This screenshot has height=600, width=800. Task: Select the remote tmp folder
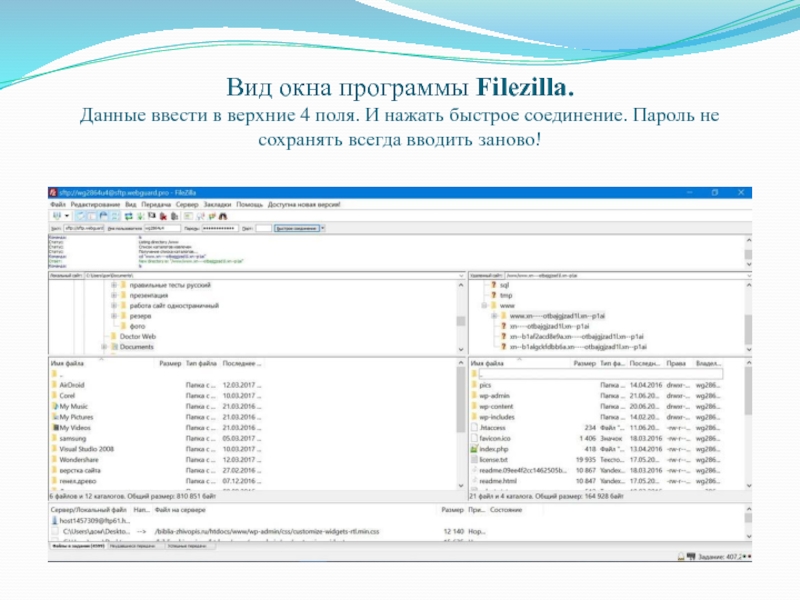tap(506, 295)
